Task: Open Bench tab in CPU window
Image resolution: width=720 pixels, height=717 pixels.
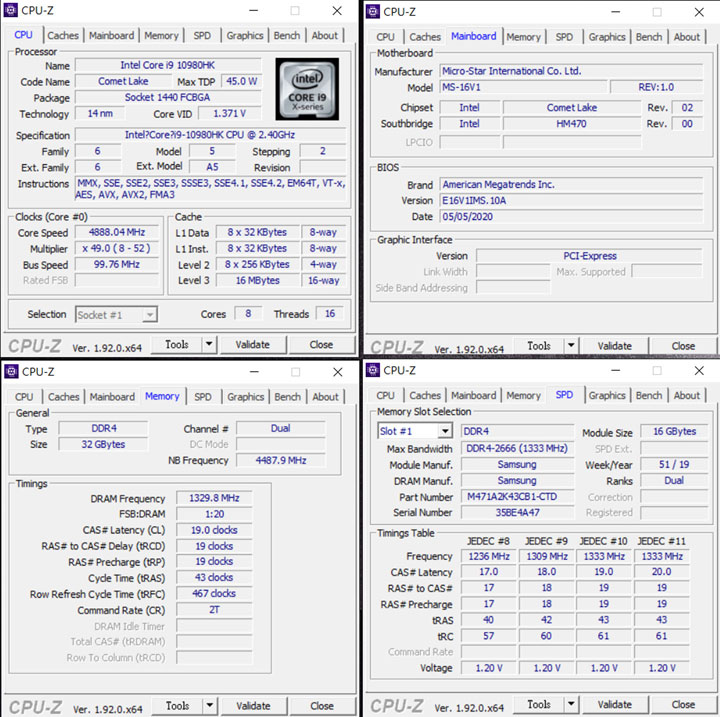Action: 287,35
